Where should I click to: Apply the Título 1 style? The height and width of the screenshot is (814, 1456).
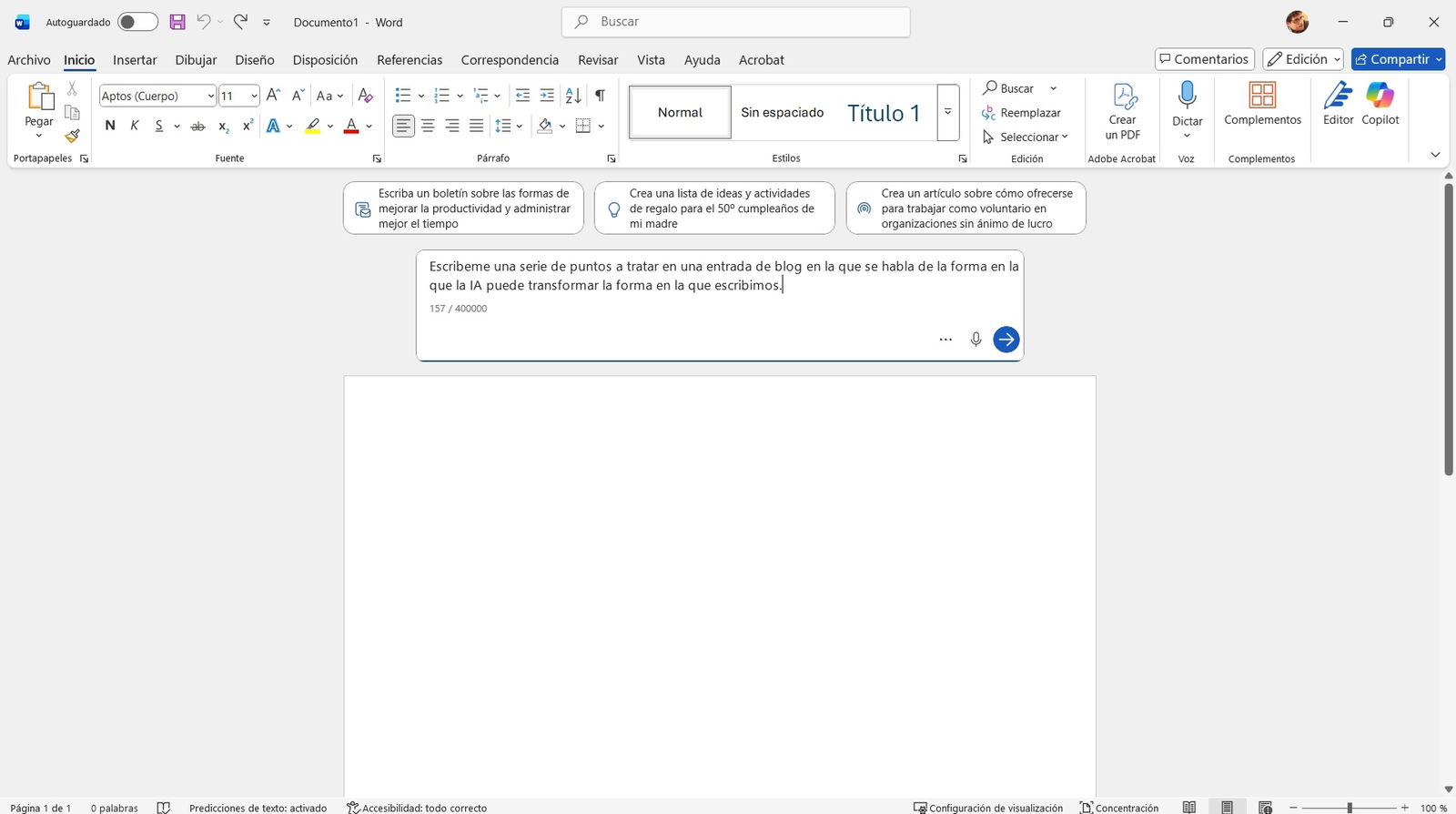(x=884, y=113)
